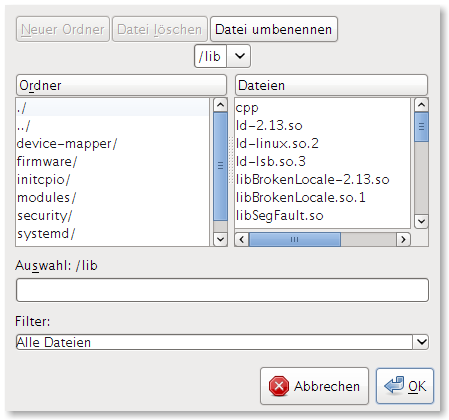Screen dimensions: 449x420
Task: Click the Auswahl text input field
Action: click(222, 290)
